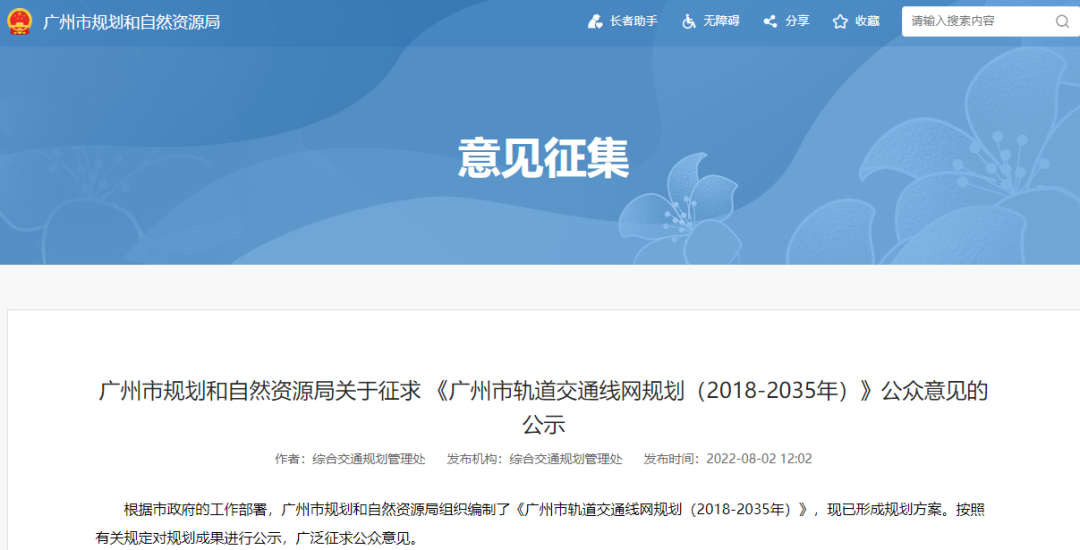Select the 长者助手 text label
Image resolution: width=1080 pixels, height=550 pixels.
point(634,21)
